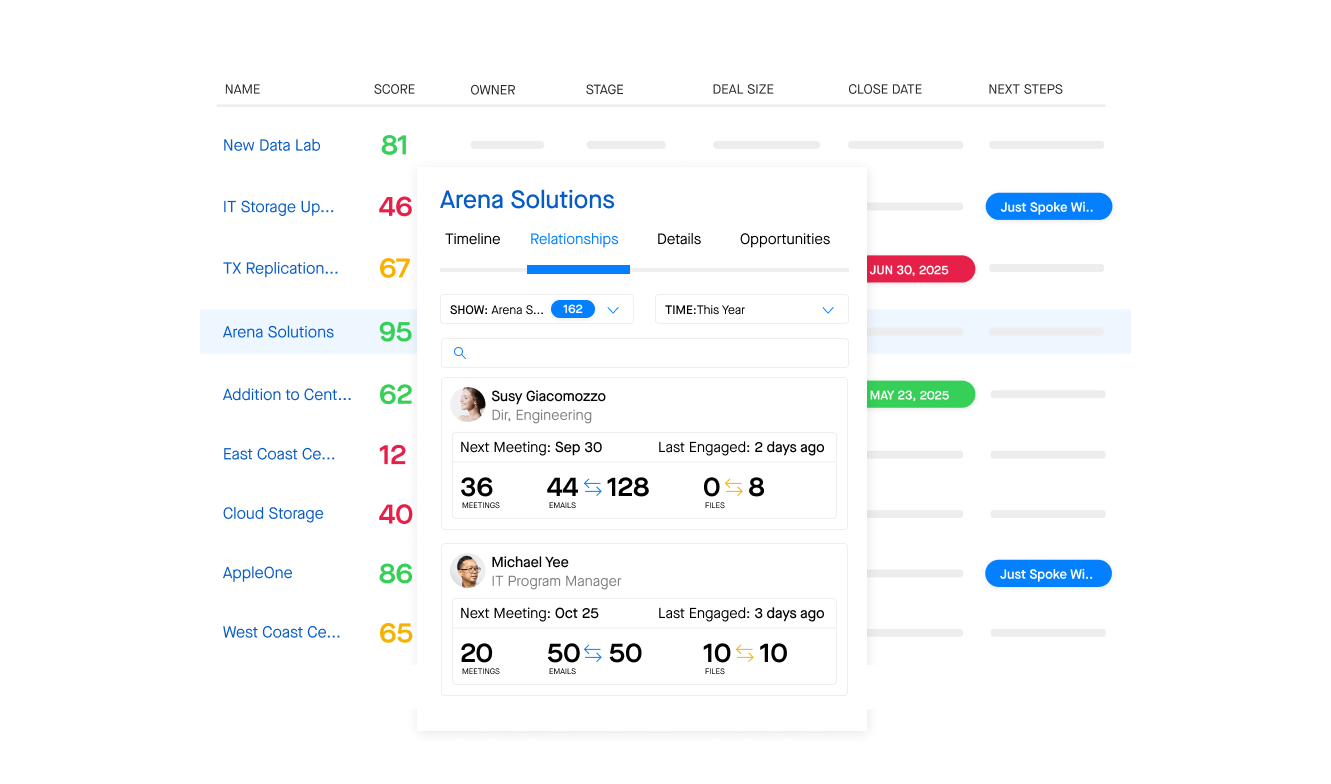Screen dimensions: 1331x784
Task: Open the West Coast Ce... deal
Action: point(282,632)
